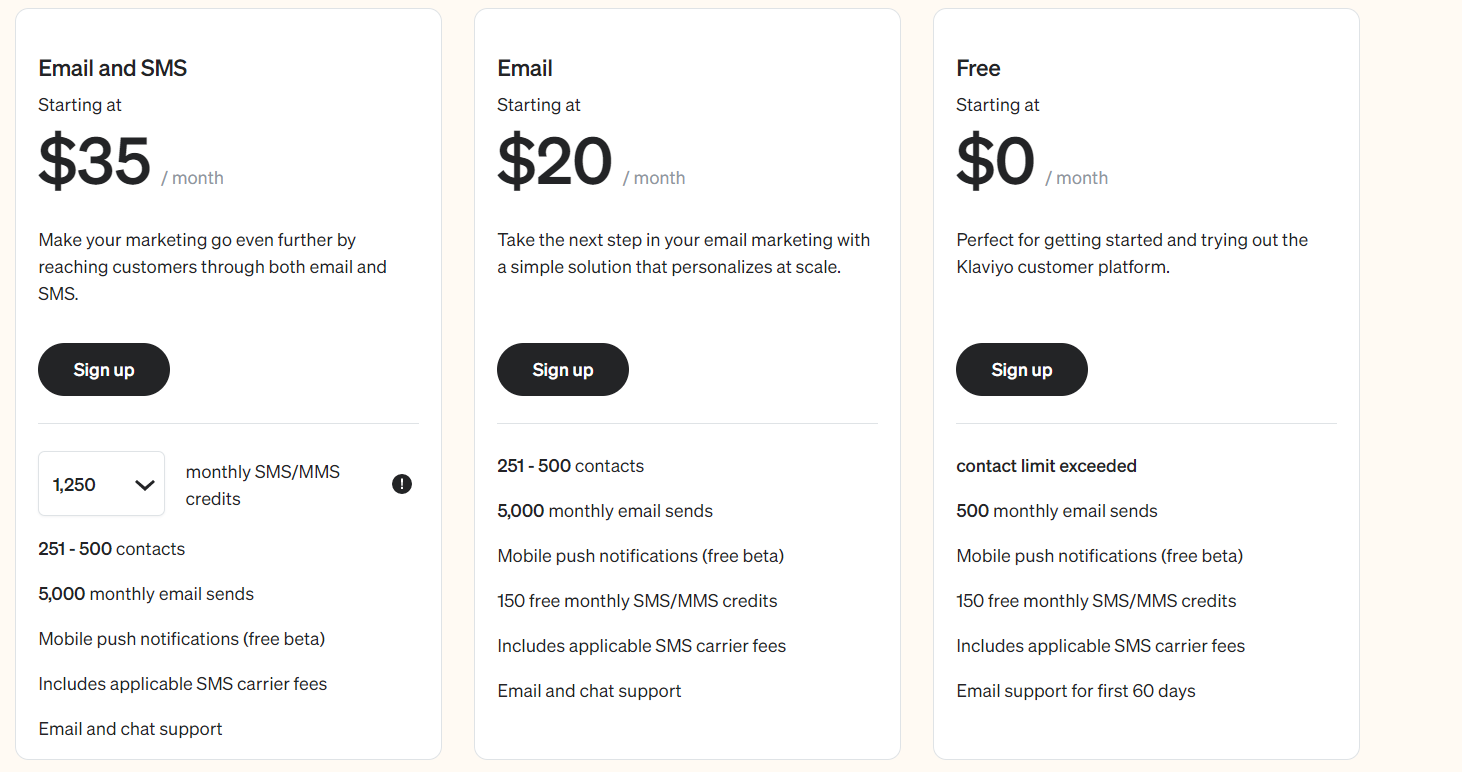Screen dimensions: 1462x772
Task: Click the "Email and SMS" plan heading
Action: coord(113,68)
